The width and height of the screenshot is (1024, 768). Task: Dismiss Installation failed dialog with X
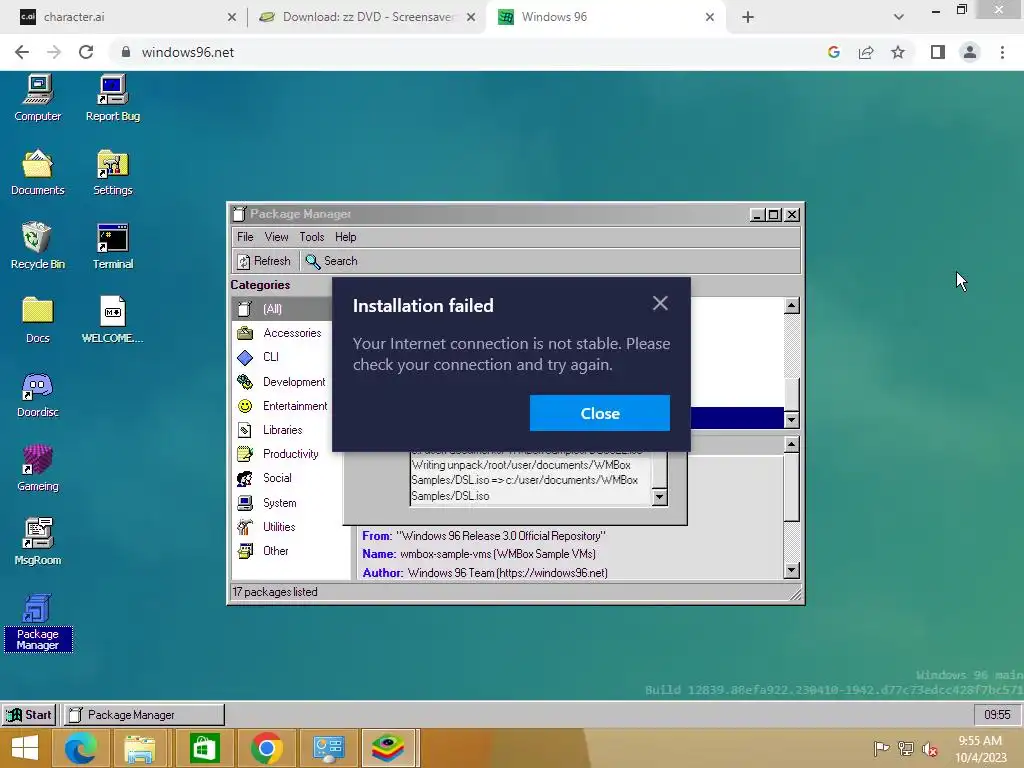pyautogui.click(x=660, y=303)
